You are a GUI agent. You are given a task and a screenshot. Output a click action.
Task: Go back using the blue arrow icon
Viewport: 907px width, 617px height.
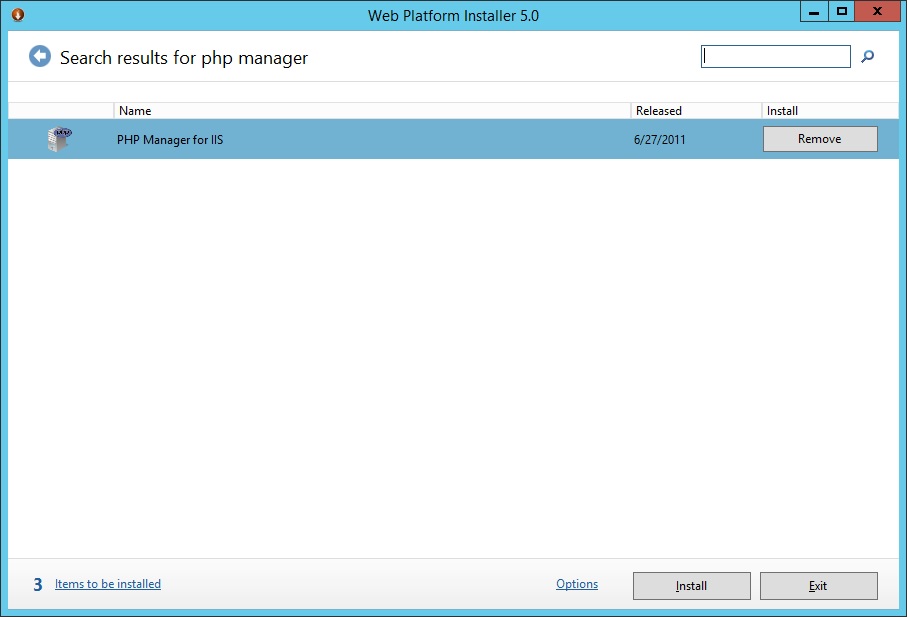40,57
